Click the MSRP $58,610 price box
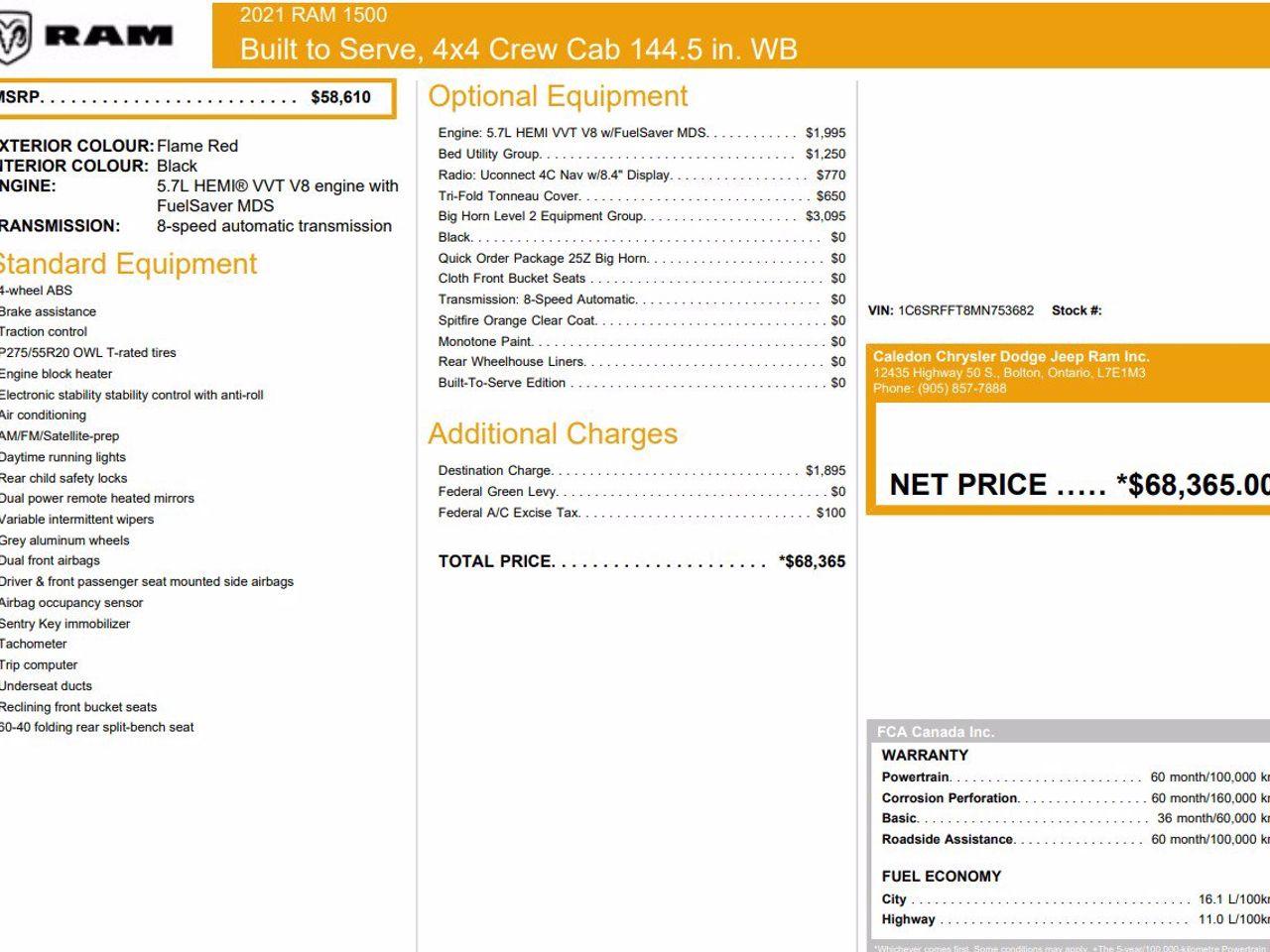The image size is (1270, 952). (x=196, y=97)
